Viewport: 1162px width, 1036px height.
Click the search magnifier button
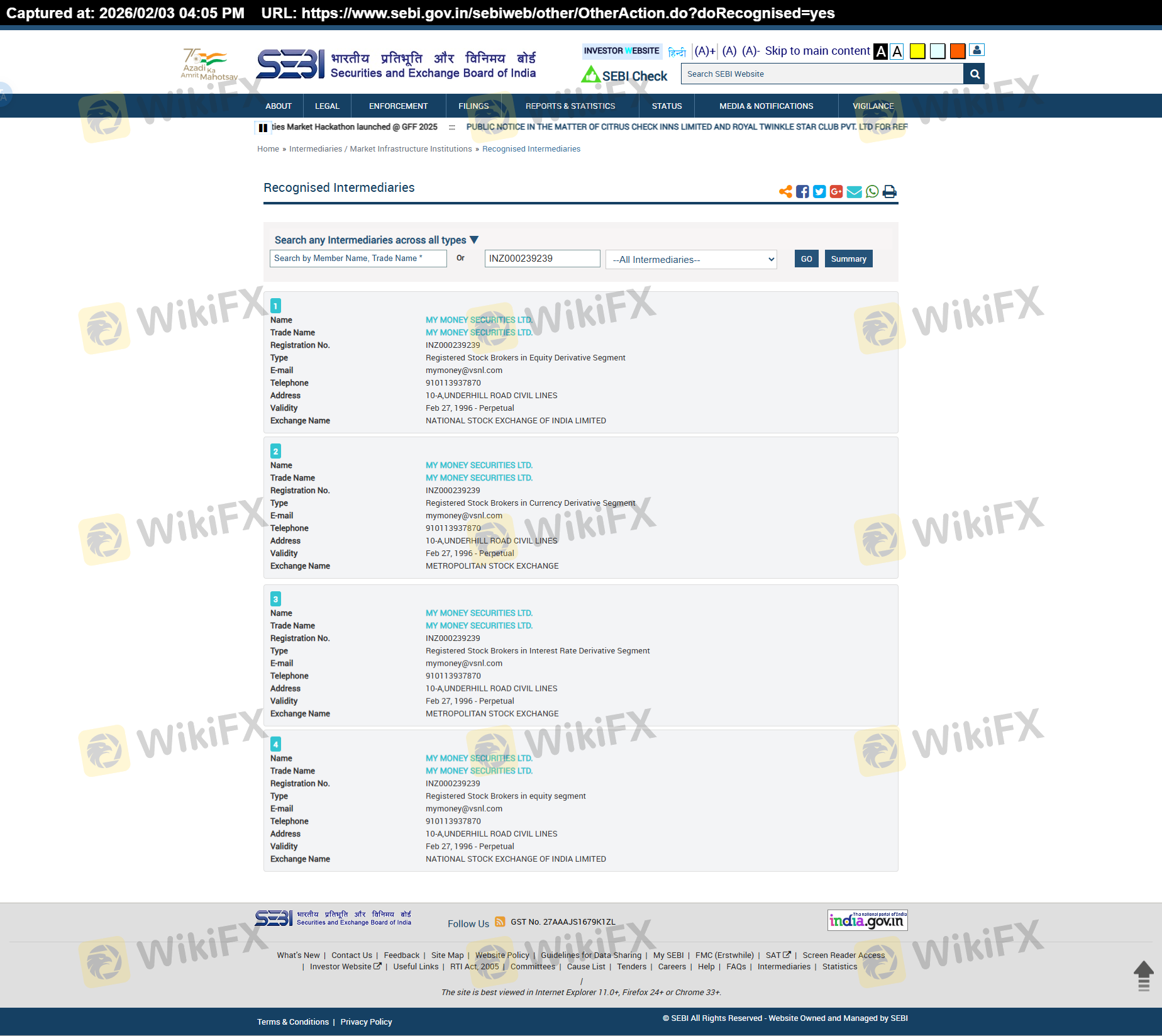pos(974,74)
